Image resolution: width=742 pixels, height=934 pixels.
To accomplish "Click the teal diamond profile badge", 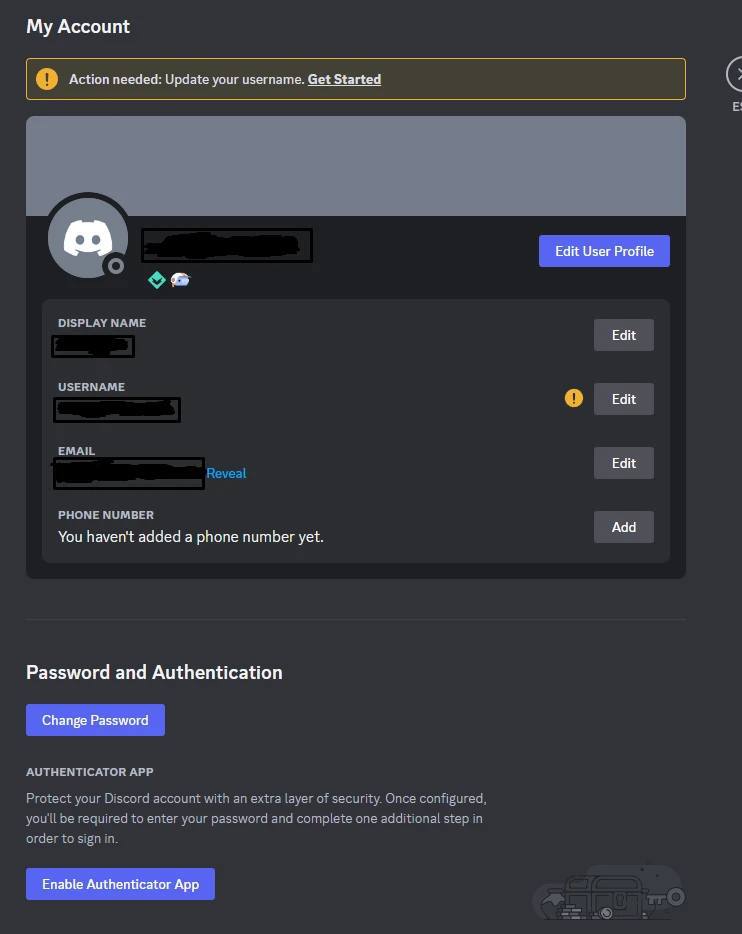I will (157, 280).
